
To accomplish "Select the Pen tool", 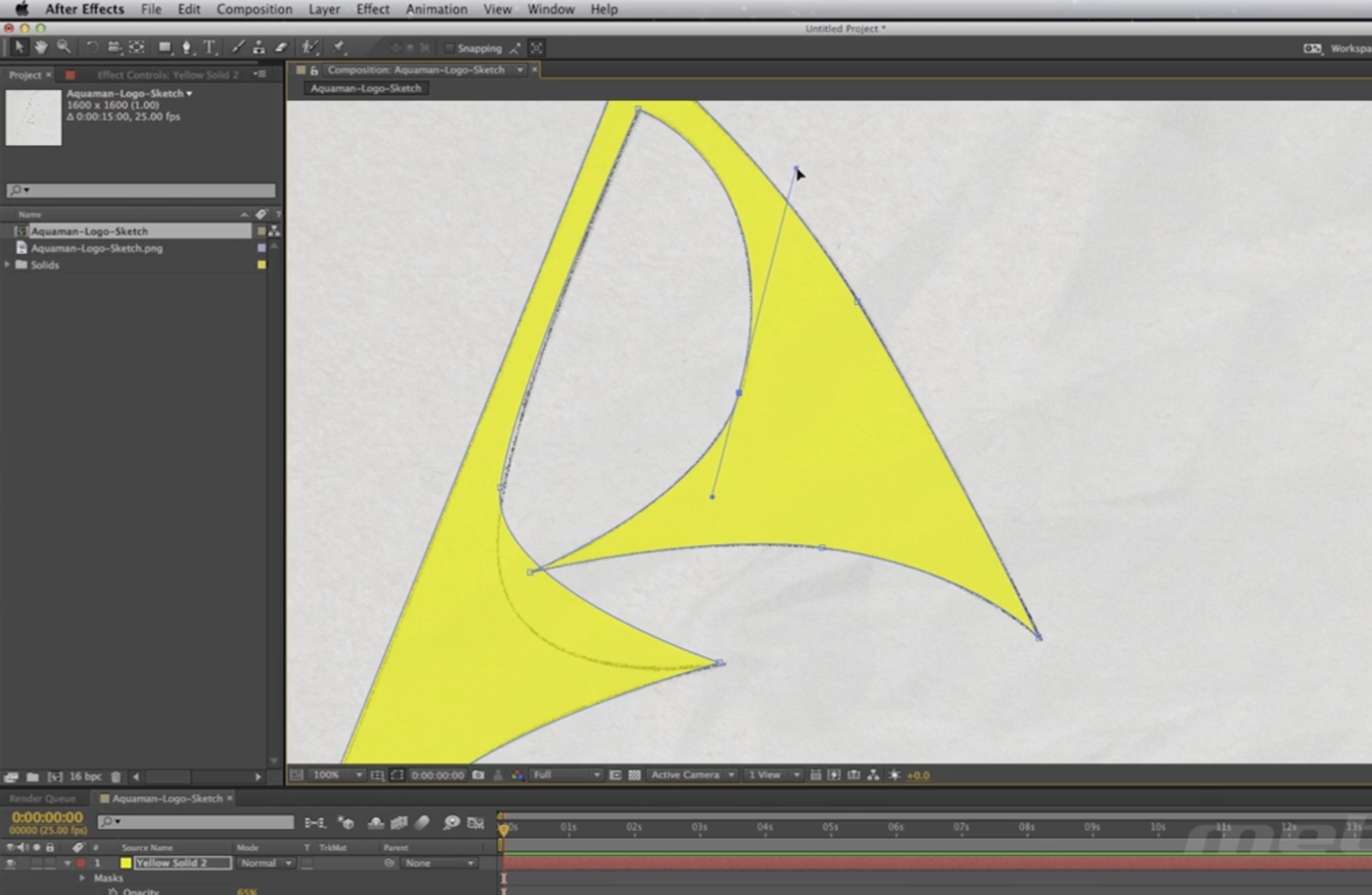I will (x=186, y=47).
